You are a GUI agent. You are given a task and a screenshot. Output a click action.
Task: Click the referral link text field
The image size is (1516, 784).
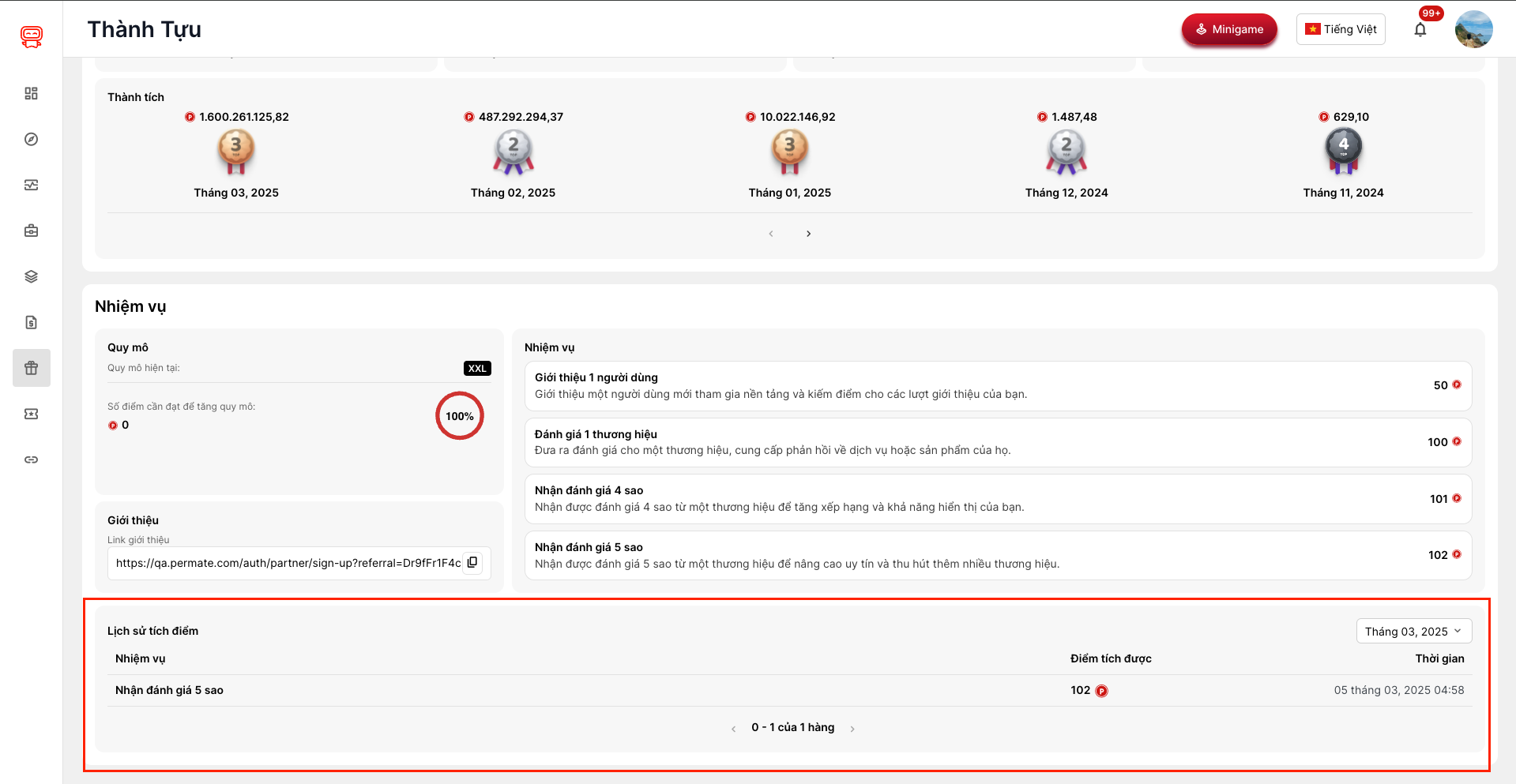pos(288,563)
